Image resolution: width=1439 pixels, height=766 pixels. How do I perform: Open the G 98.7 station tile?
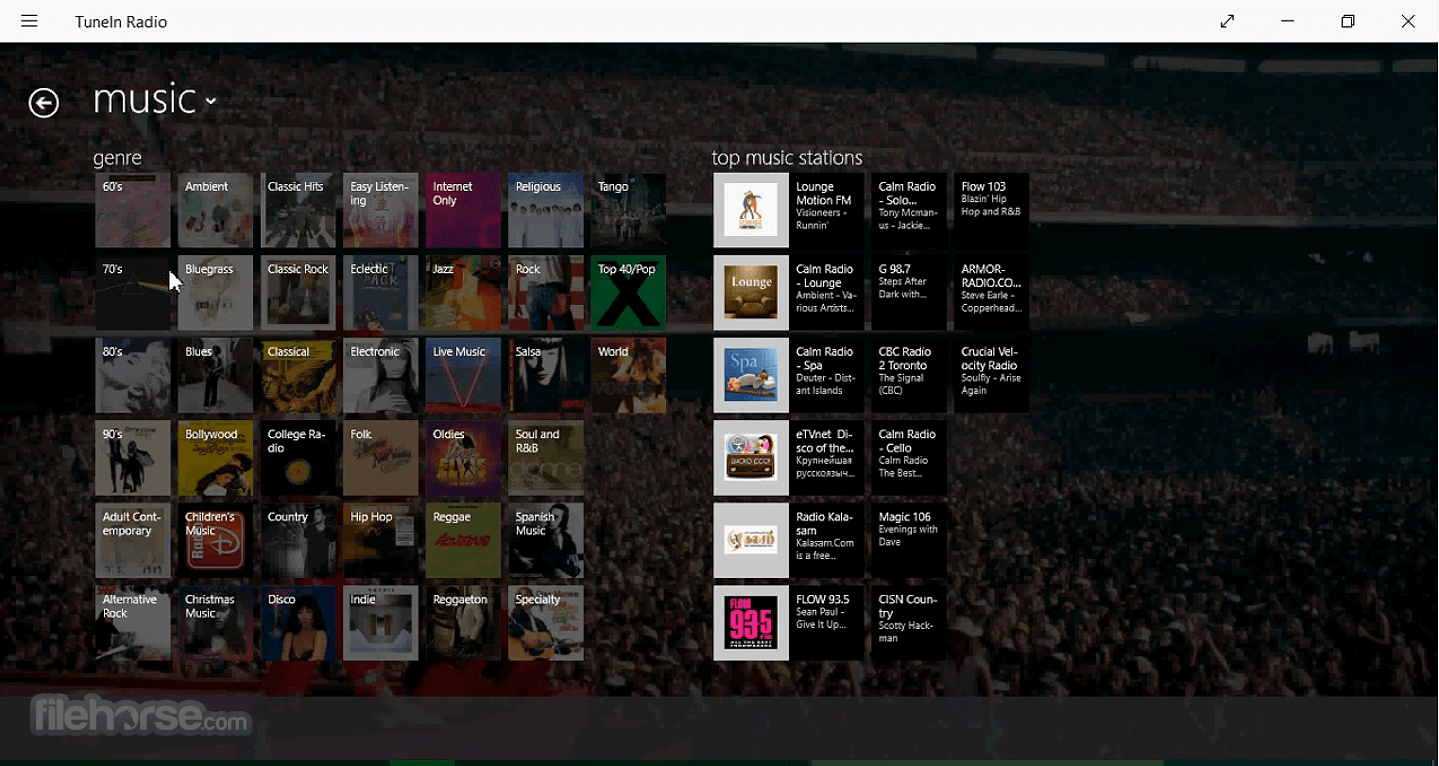pos(909,293)
